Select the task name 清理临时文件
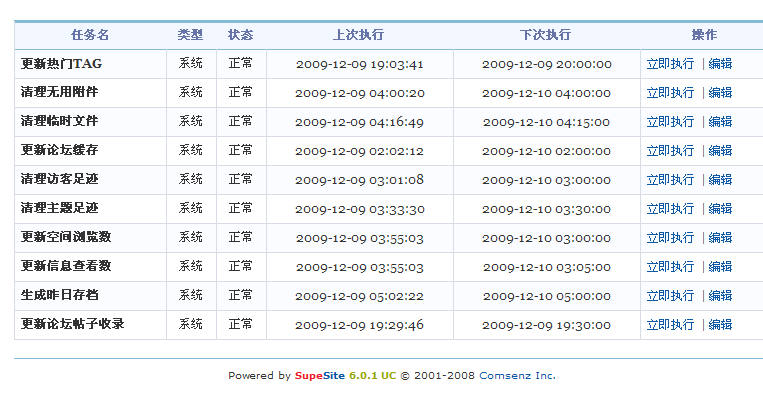Image resolution: width=763 pixels, height=396 pixels. click(x=59, y=121)
